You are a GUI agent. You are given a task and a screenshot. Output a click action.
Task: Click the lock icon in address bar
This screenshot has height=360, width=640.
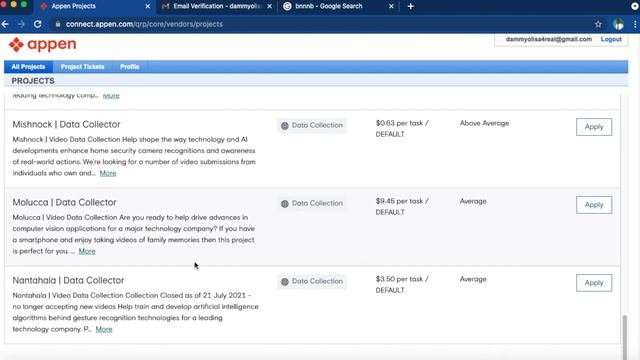point(58,24)
